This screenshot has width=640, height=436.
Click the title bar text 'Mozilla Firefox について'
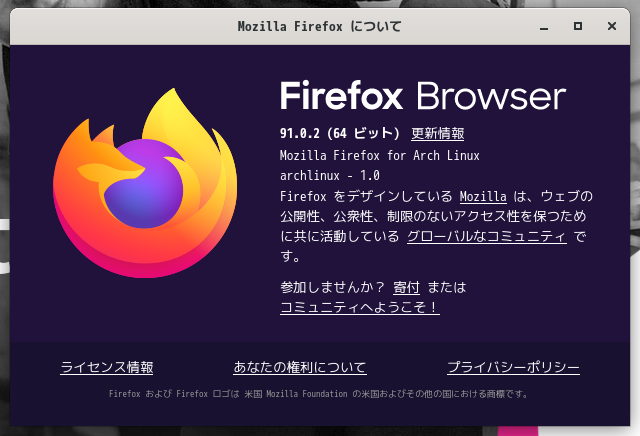click(x=320, y=27)
